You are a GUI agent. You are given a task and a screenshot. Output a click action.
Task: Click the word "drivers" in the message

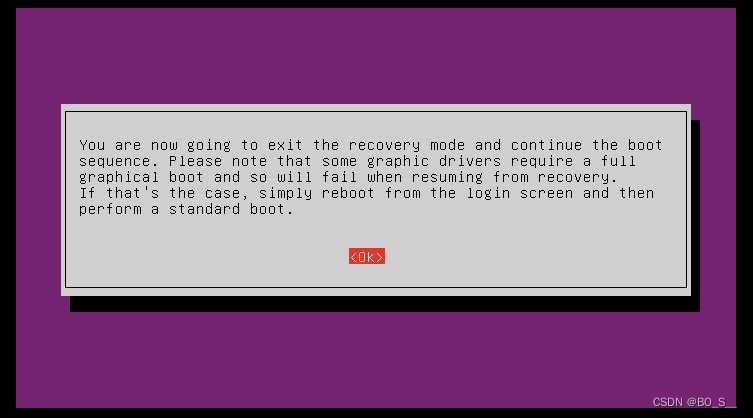470,161
